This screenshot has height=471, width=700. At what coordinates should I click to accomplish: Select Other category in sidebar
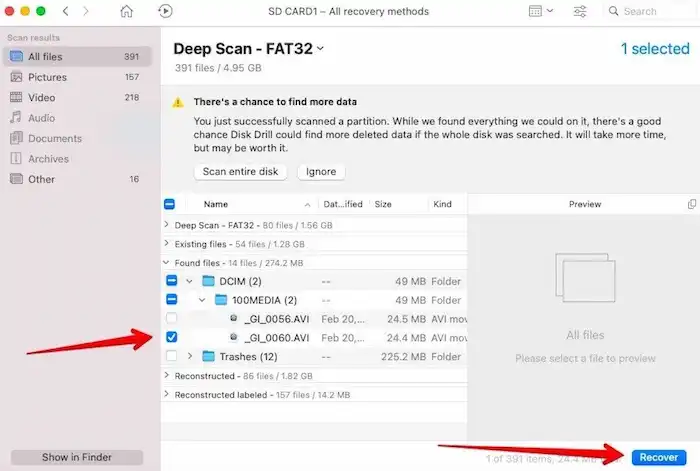coord(41,179)
